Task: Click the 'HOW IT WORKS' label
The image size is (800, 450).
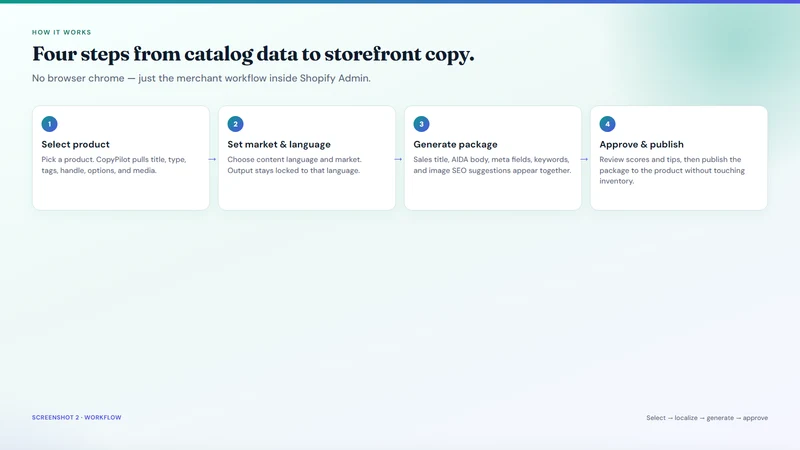Action: click(x=61, y=32)
